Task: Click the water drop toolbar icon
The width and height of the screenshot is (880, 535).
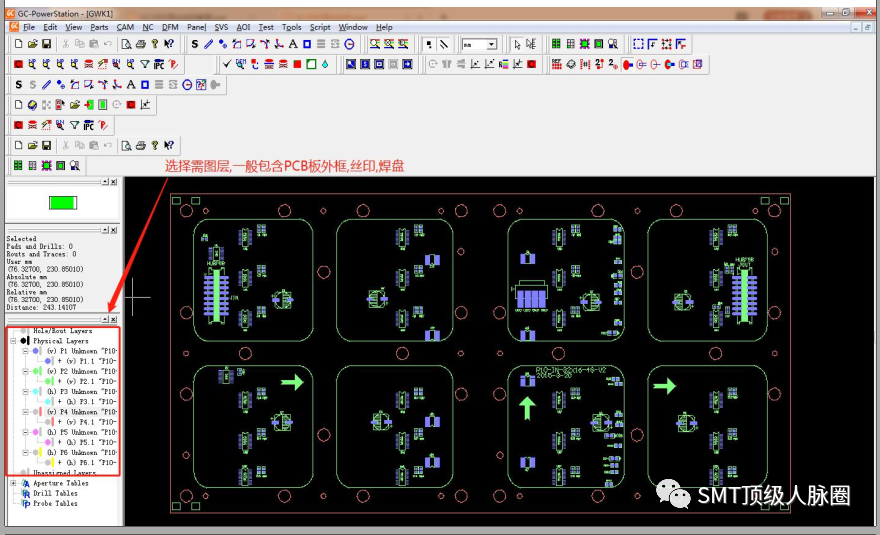Action: 325,64
